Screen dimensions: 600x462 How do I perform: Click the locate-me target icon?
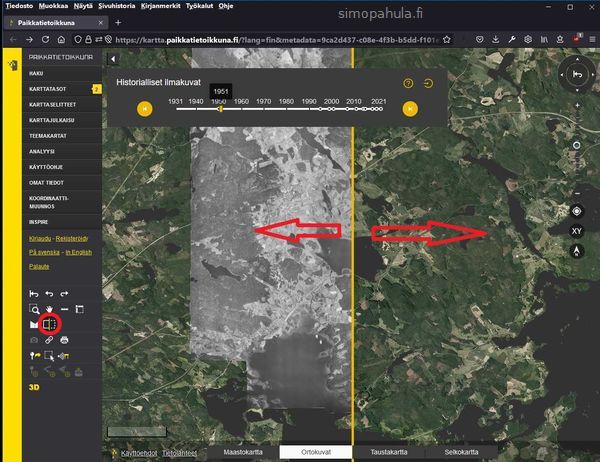click(x=577, y=211)
